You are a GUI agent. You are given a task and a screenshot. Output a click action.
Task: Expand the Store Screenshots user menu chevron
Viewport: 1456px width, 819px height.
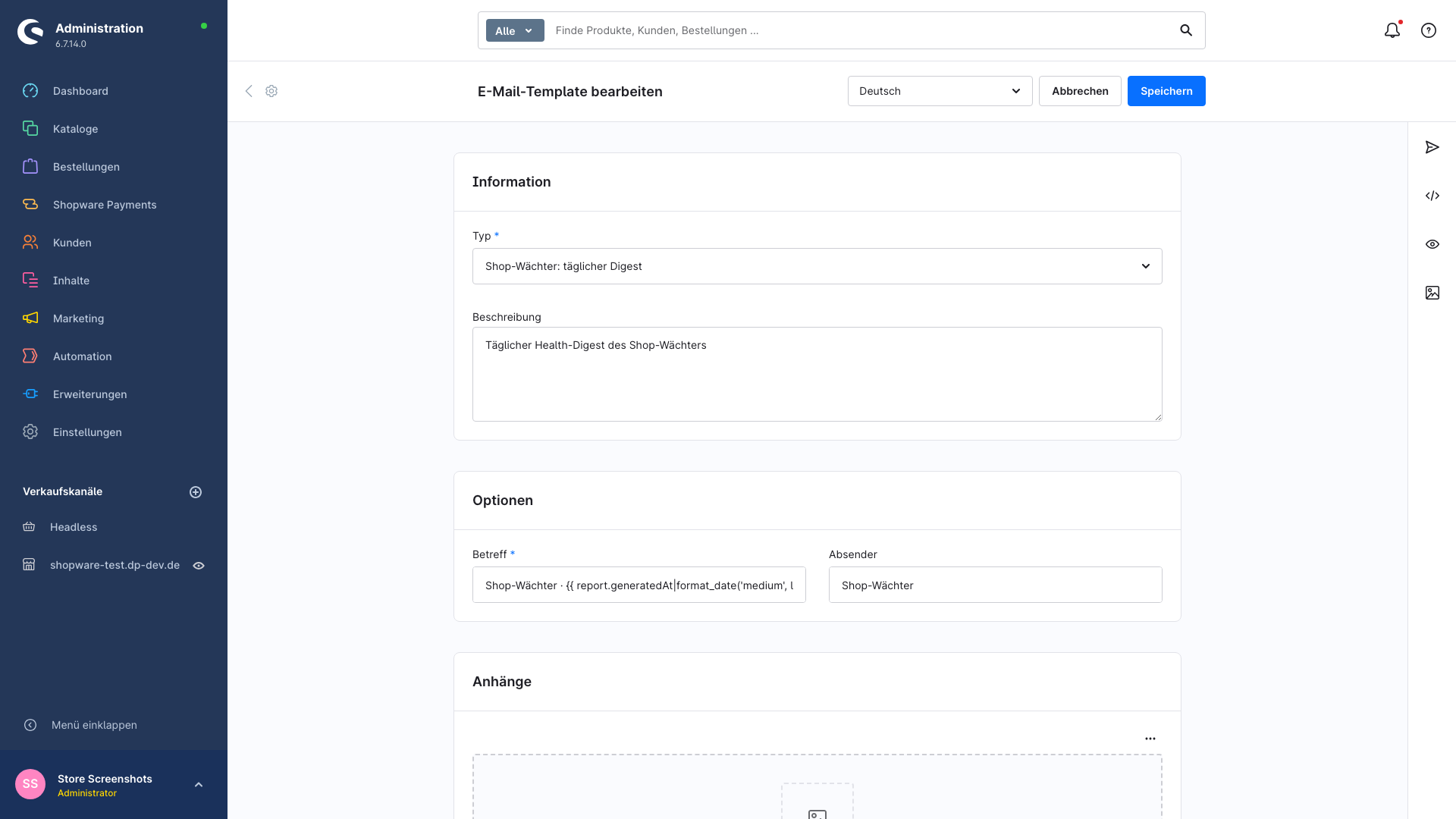(199, 785)
